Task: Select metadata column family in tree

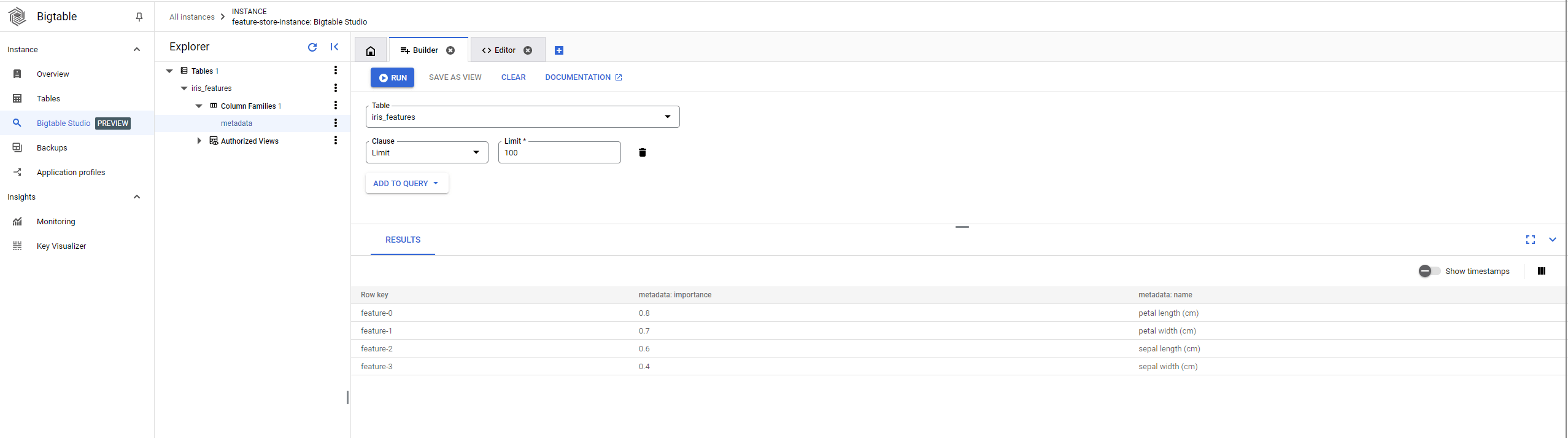Action: click(236, 123)
